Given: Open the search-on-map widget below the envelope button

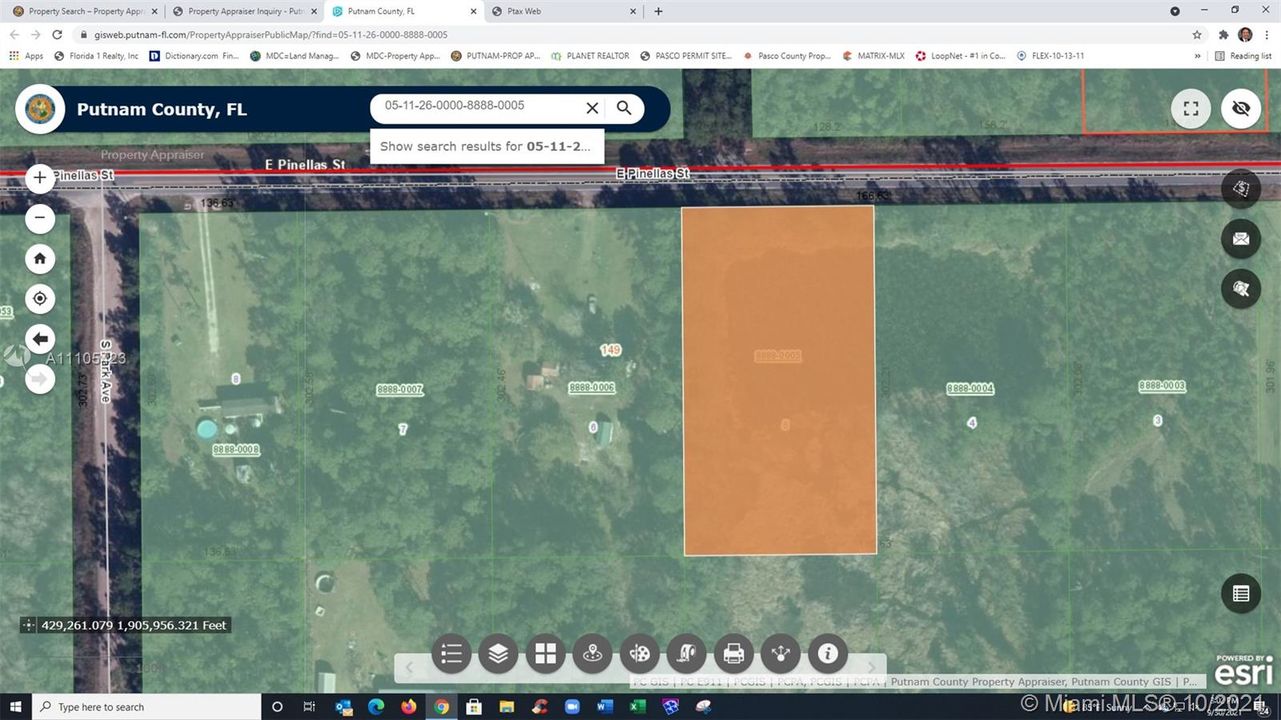Looking at the screenshot, I should pyautogui.click(x=1241, y=289).
